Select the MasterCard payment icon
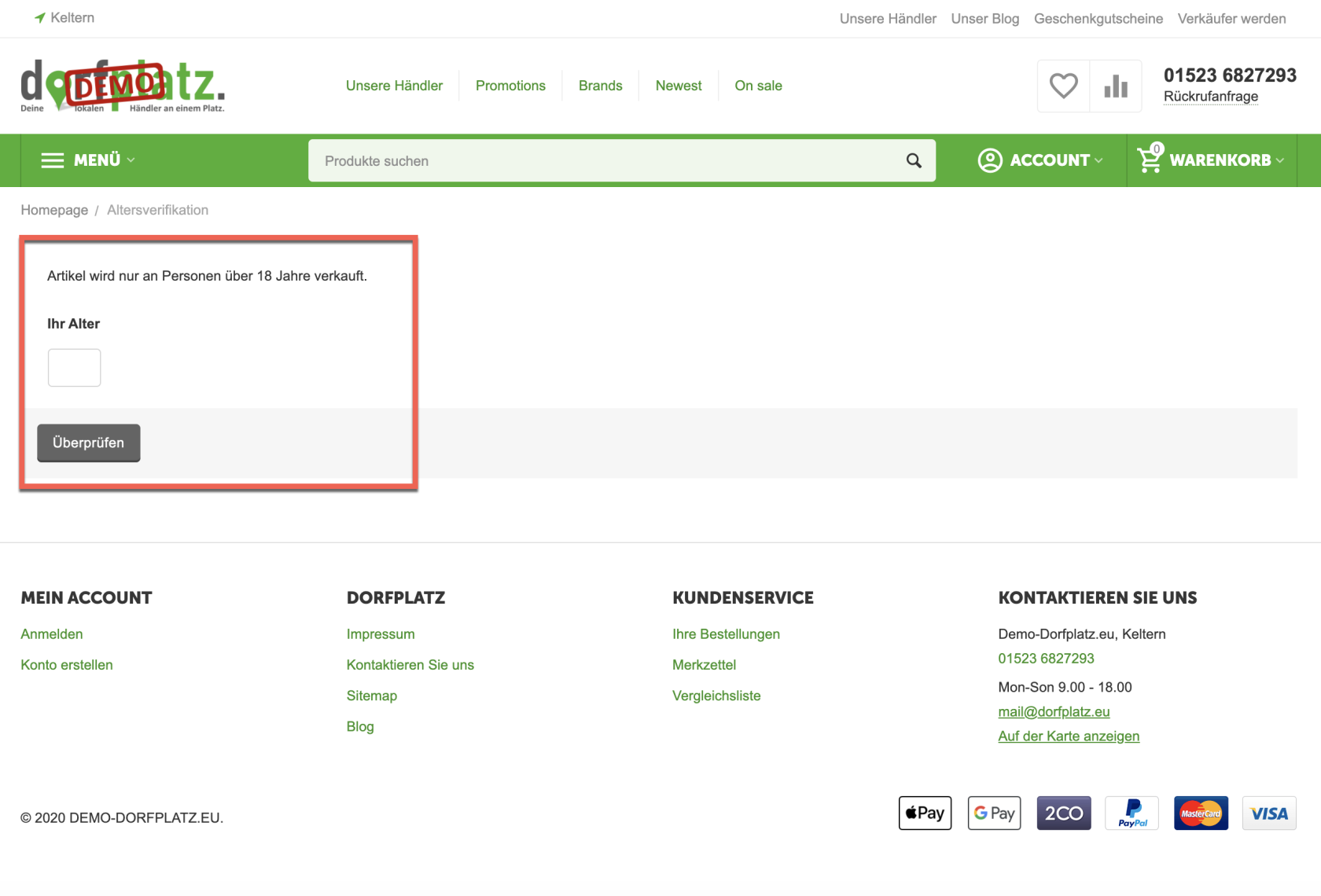 coord(1201,813)
